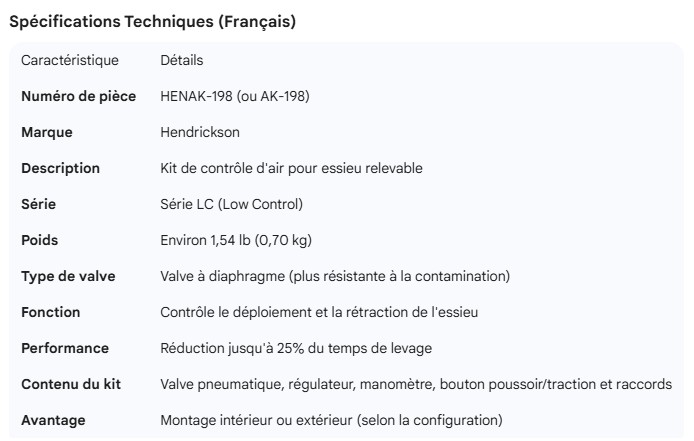694x441 pixels.
Task: Click the Description row label
Action: click(61, 169)
